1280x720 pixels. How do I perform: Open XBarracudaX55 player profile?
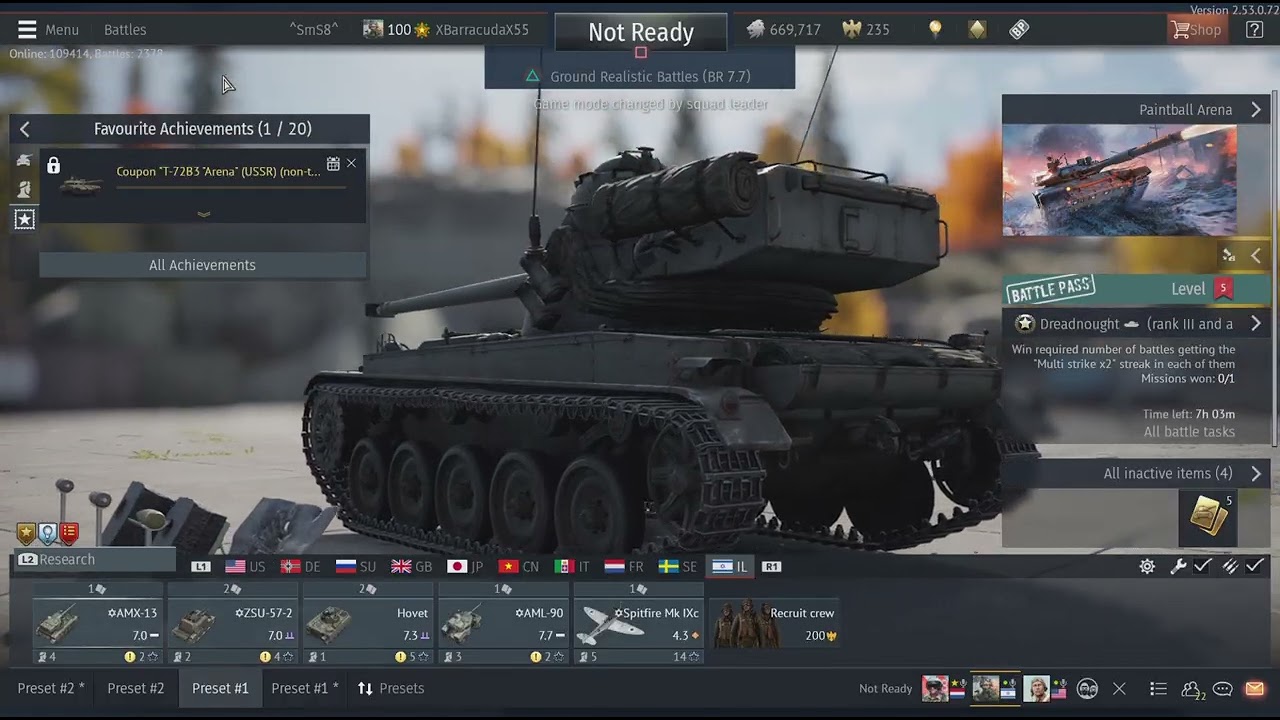[482, 30]
